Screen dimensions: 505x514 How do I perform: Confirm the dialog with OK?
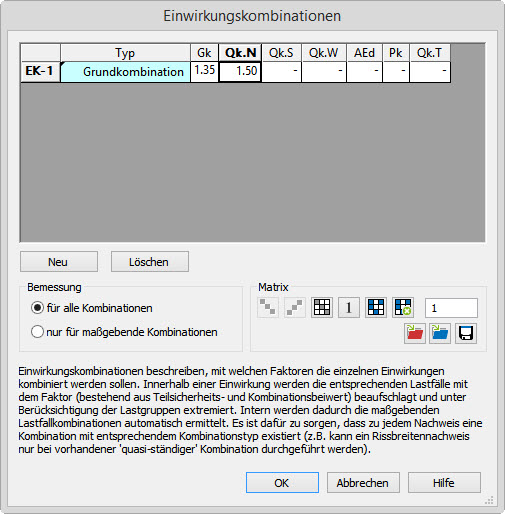tap(282, 483)
